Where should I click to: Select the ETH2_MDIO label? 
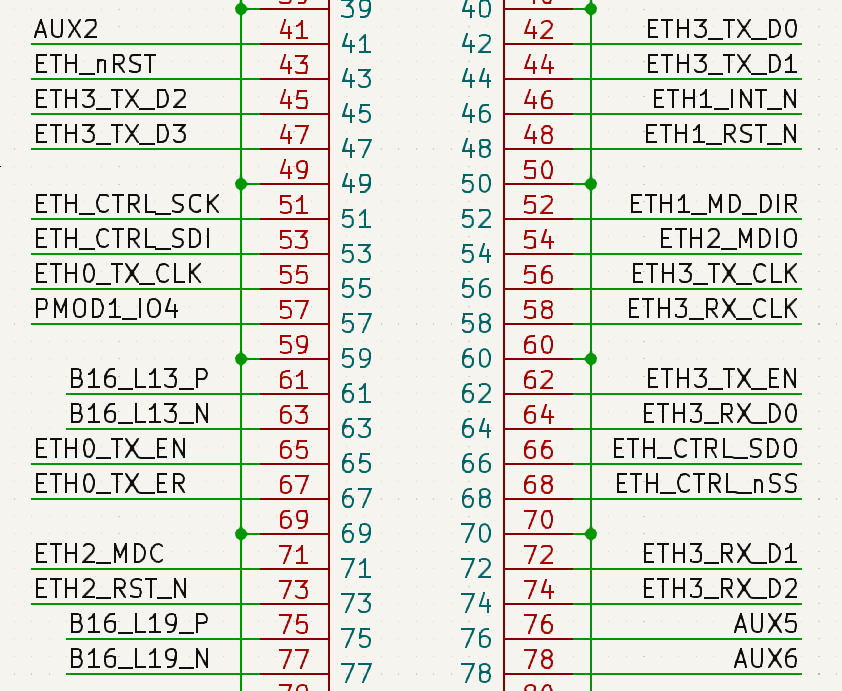point(729,239)
